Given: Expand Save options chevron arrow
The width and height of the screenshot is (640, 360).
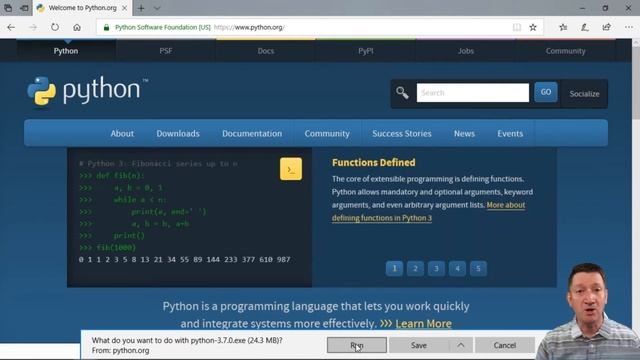Looking at the screenshot, I should tap(461, 345).
